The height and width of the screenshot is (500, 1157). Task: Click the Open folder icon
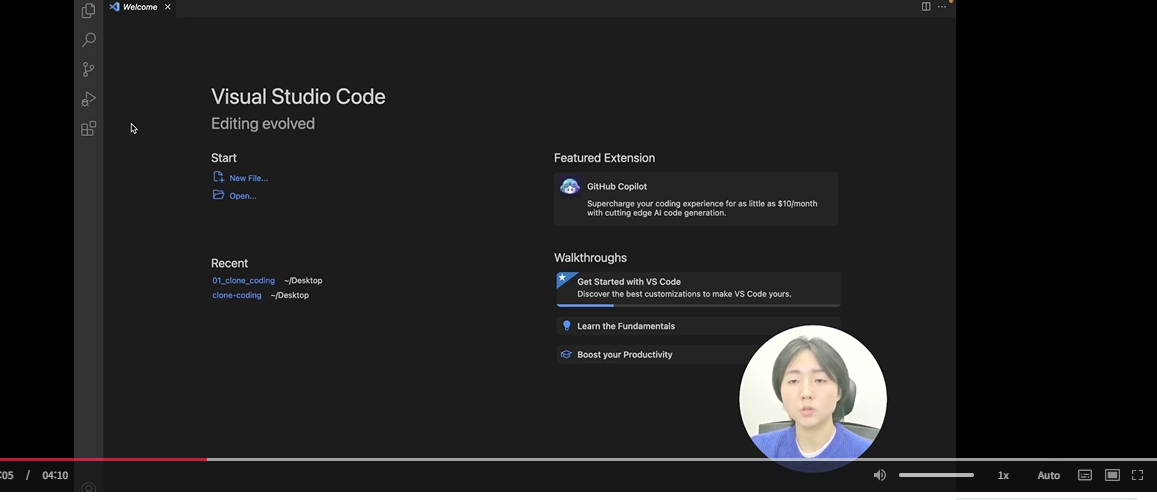pos(218,195)
